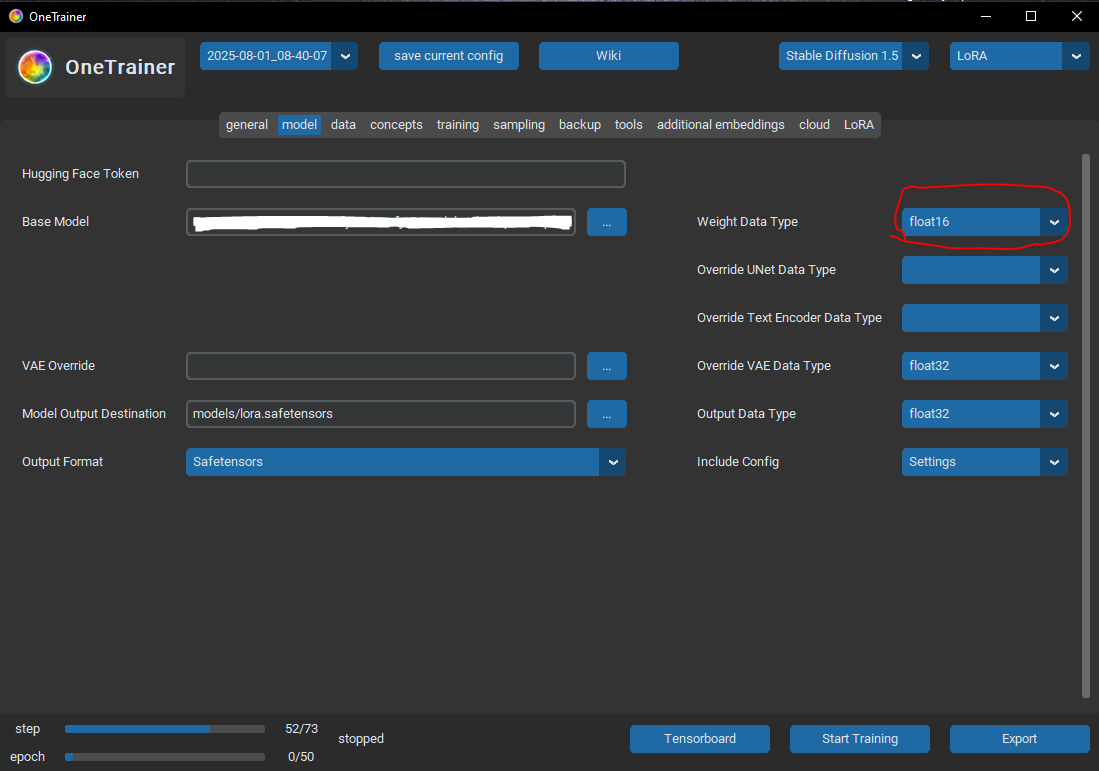Click the Model Output Destination field

pos(381,414)
